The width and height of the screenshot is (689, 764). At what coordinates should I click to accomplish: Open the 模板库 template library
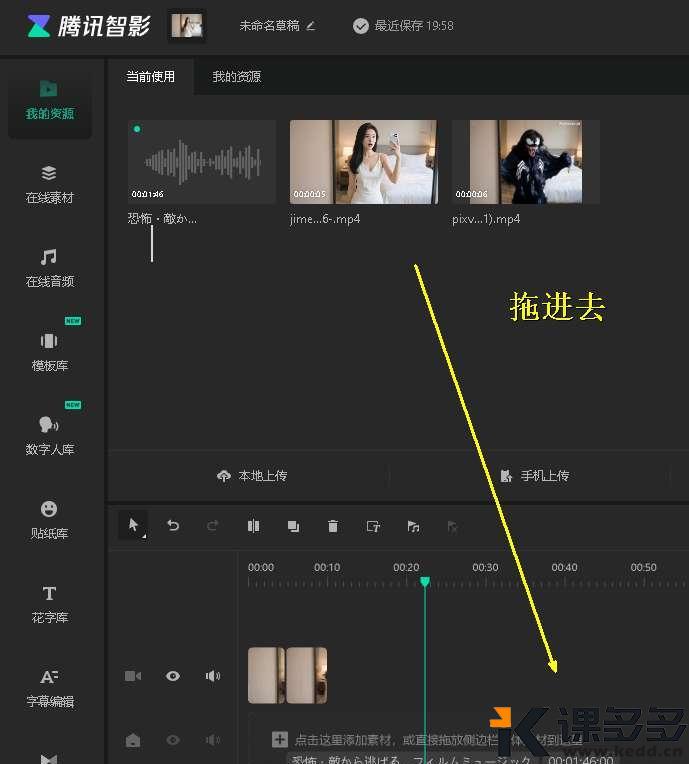pyautogui.click(x=49, y=351)
